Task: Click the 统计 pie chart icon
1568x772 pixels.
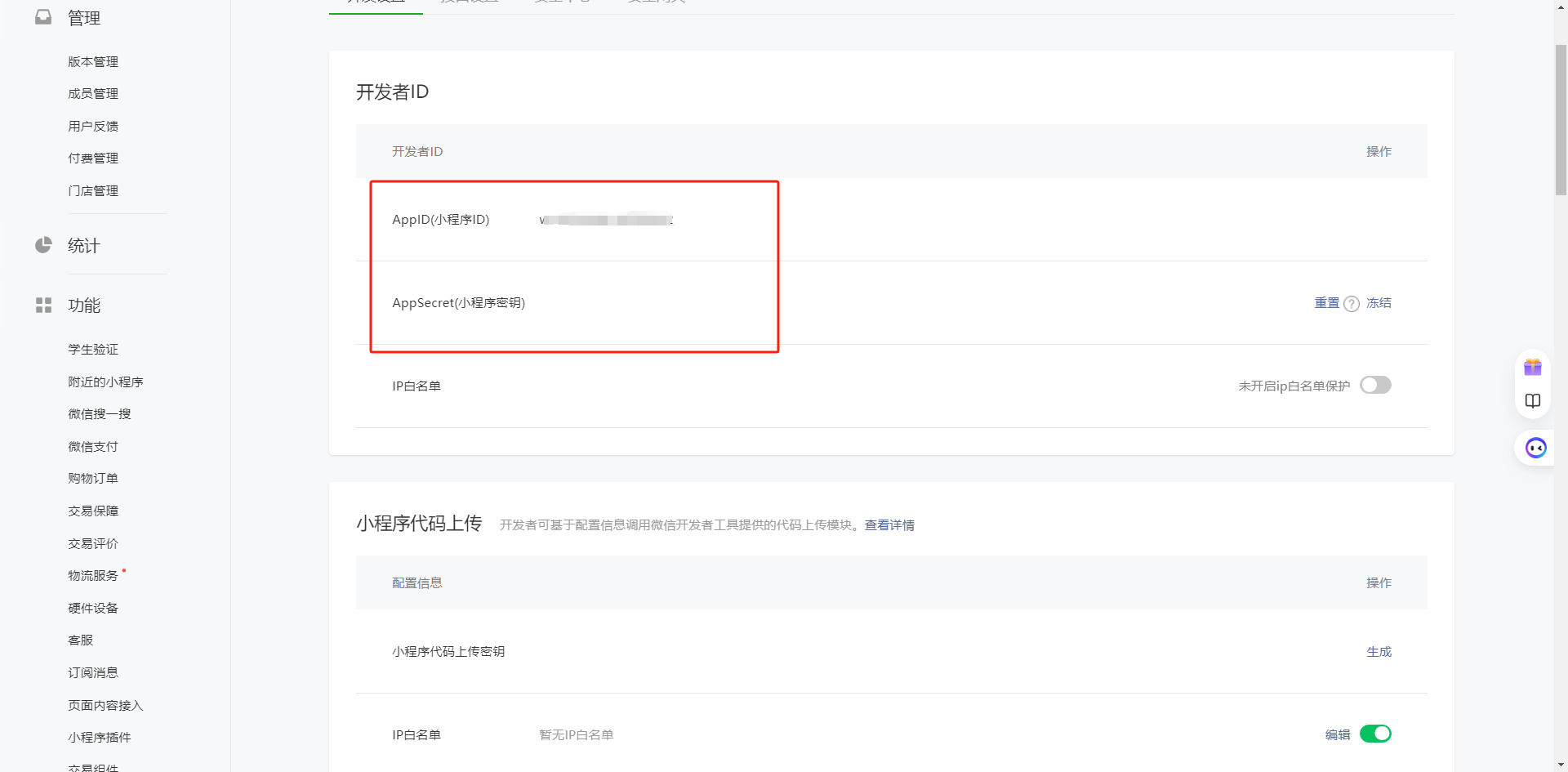Action: (x=43, y=245)
